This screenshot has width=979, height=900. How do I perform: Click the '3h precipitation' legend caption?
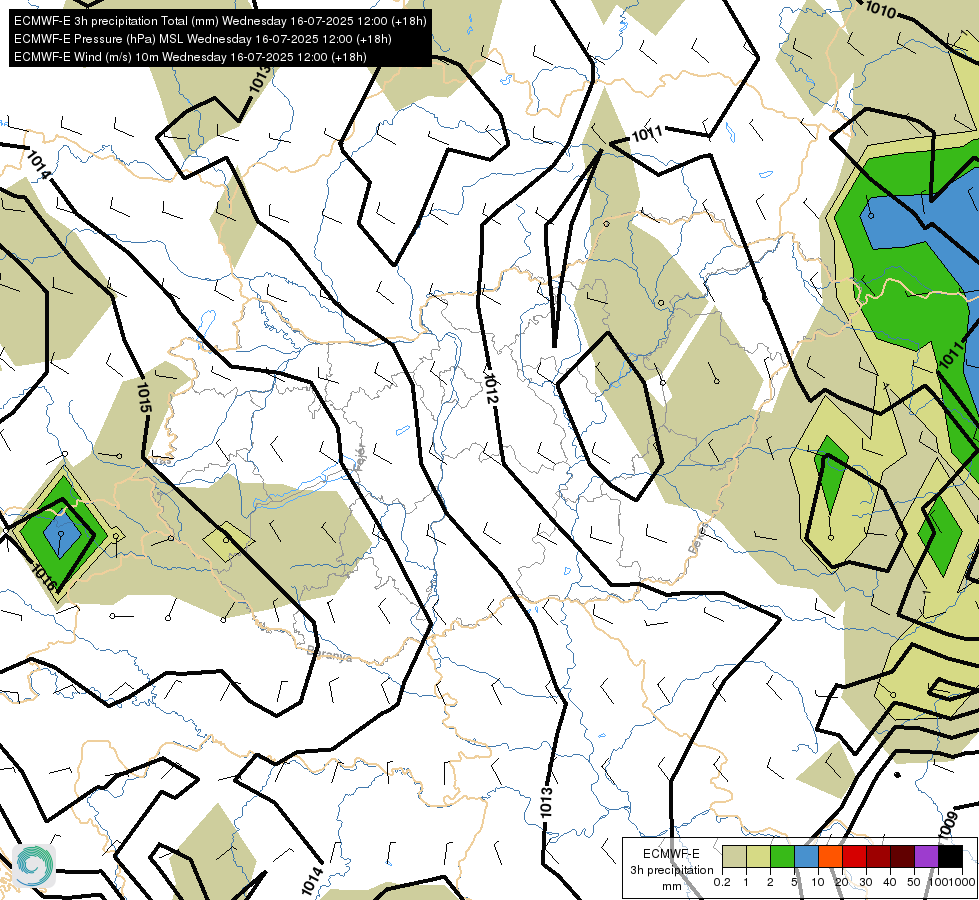point(671,870)
